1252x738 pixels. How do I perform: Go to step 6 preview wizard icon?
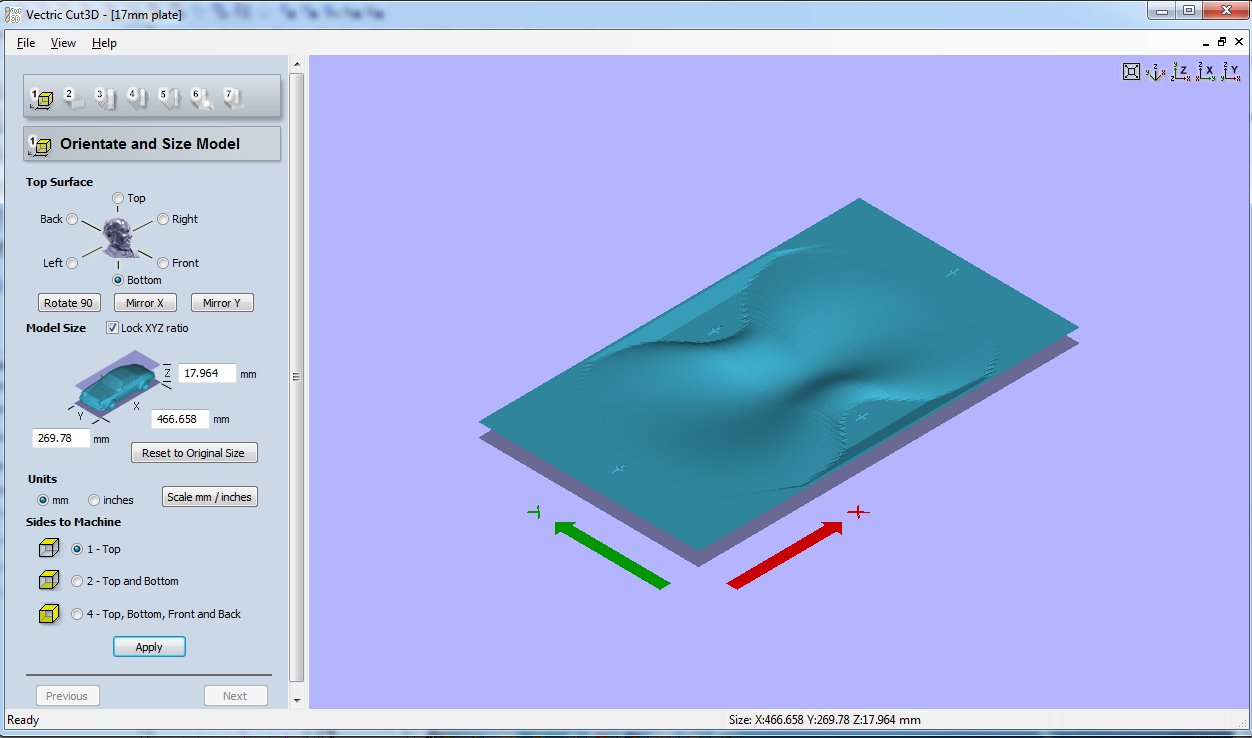[x=201, y=98]
